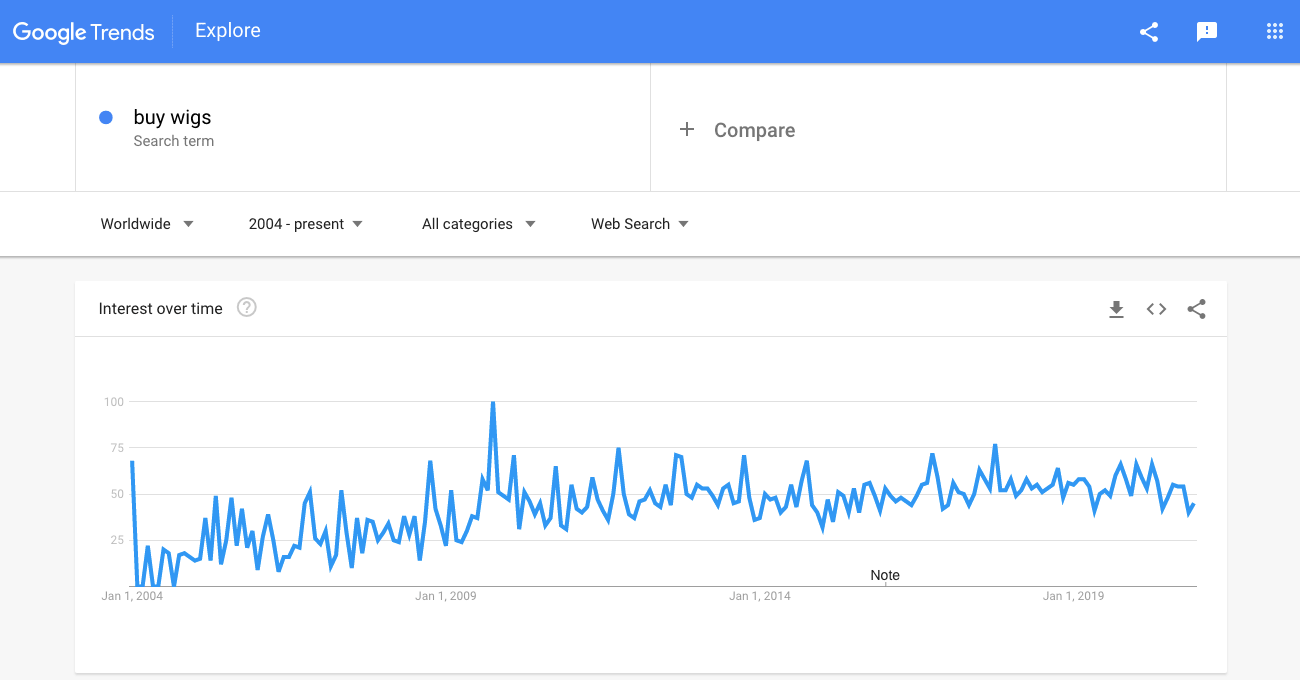Share the Interest over time chart

(1196, 309)
